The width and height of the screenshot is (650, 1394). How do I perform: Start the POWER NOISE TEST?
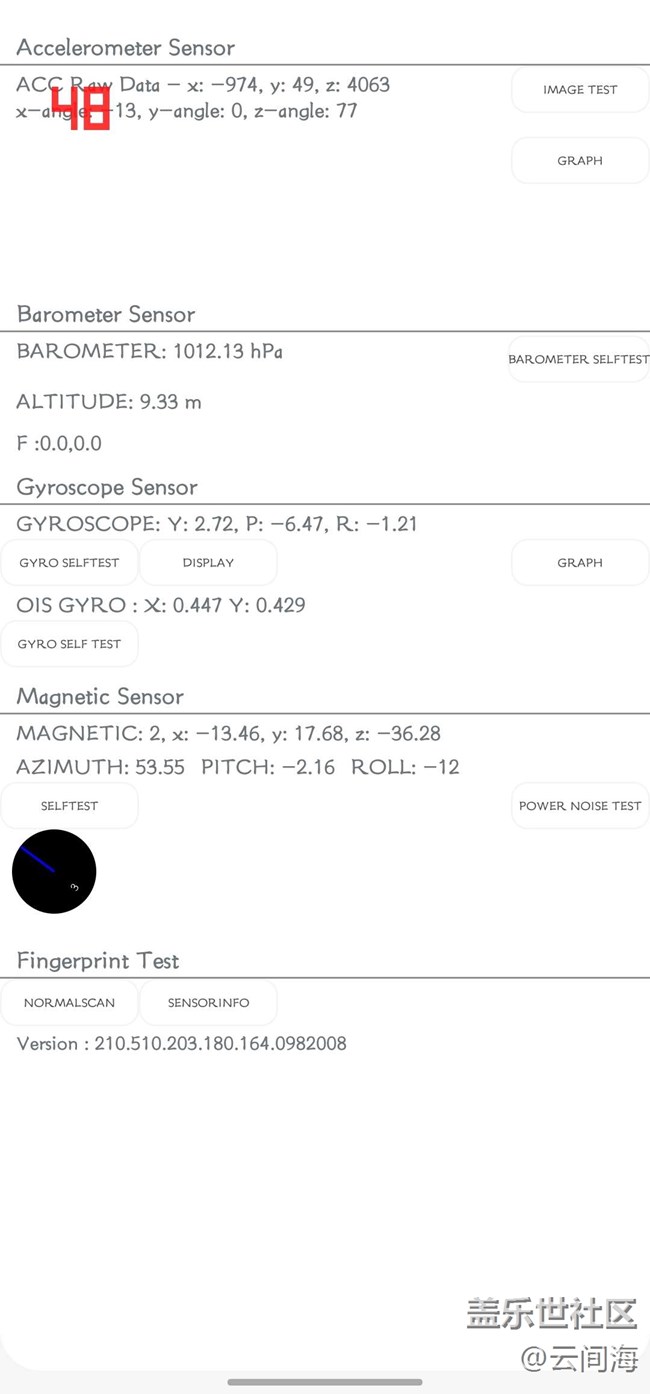pos(580,806)
